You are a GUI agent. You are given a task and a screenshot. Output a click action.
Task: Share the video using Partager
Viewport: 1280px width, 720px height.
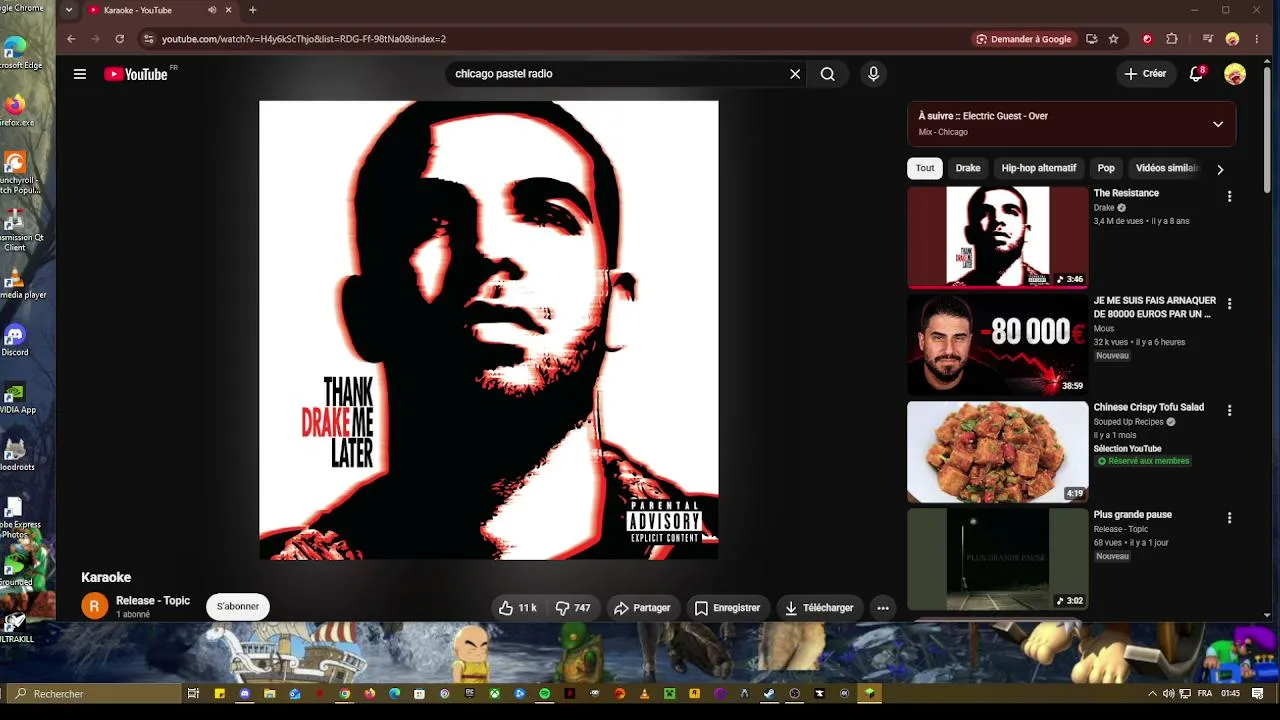coord(642,608)
